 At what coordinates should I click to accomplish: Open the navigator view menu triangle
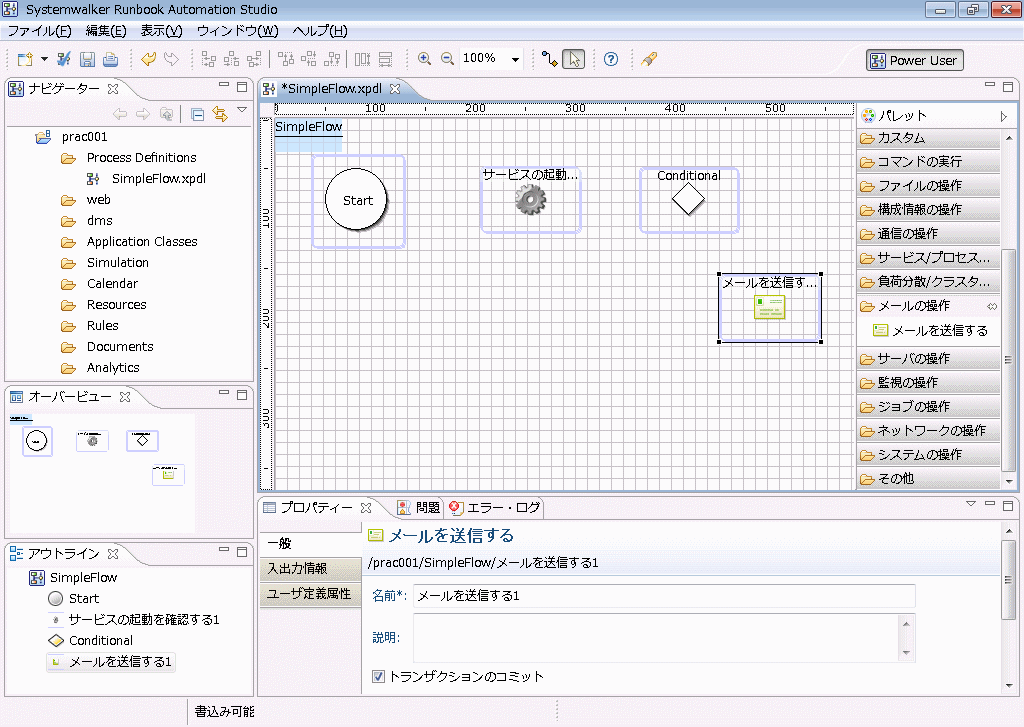[x=242, y=110]
